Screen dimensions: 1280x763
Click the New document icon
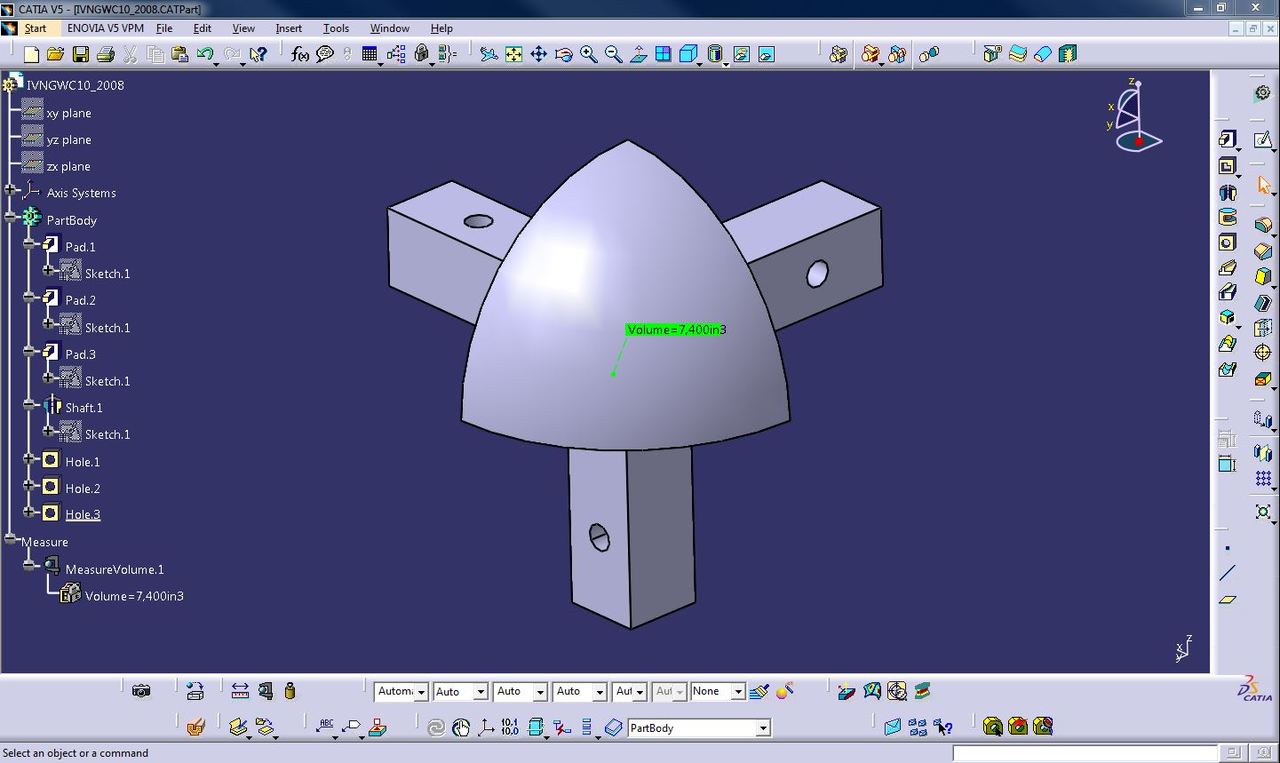click(31, 54)
